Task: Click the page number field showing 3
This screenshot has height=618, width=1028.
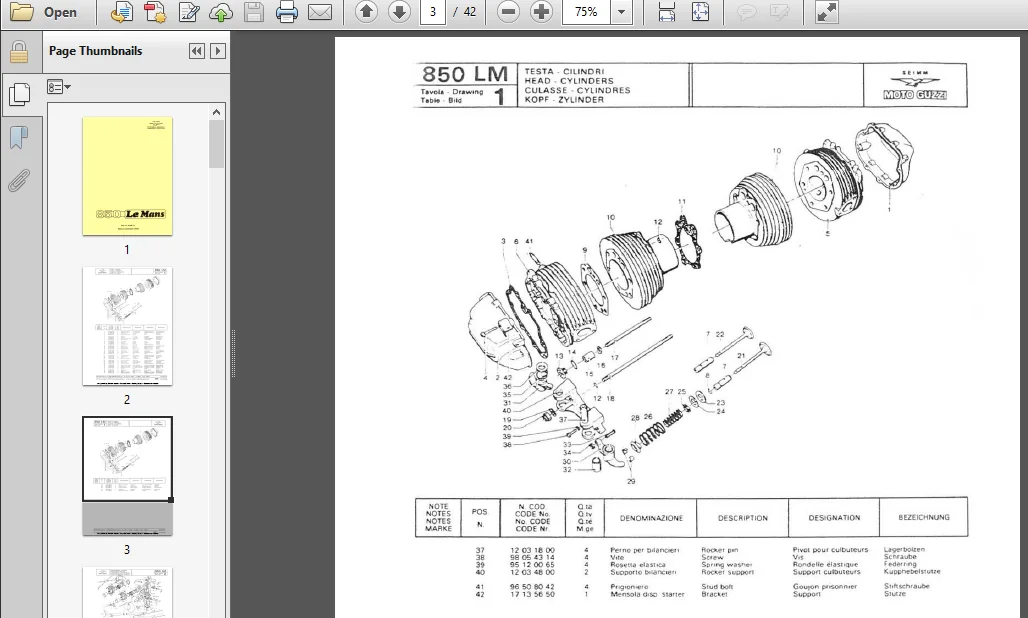Action: (x=433, y=12)
